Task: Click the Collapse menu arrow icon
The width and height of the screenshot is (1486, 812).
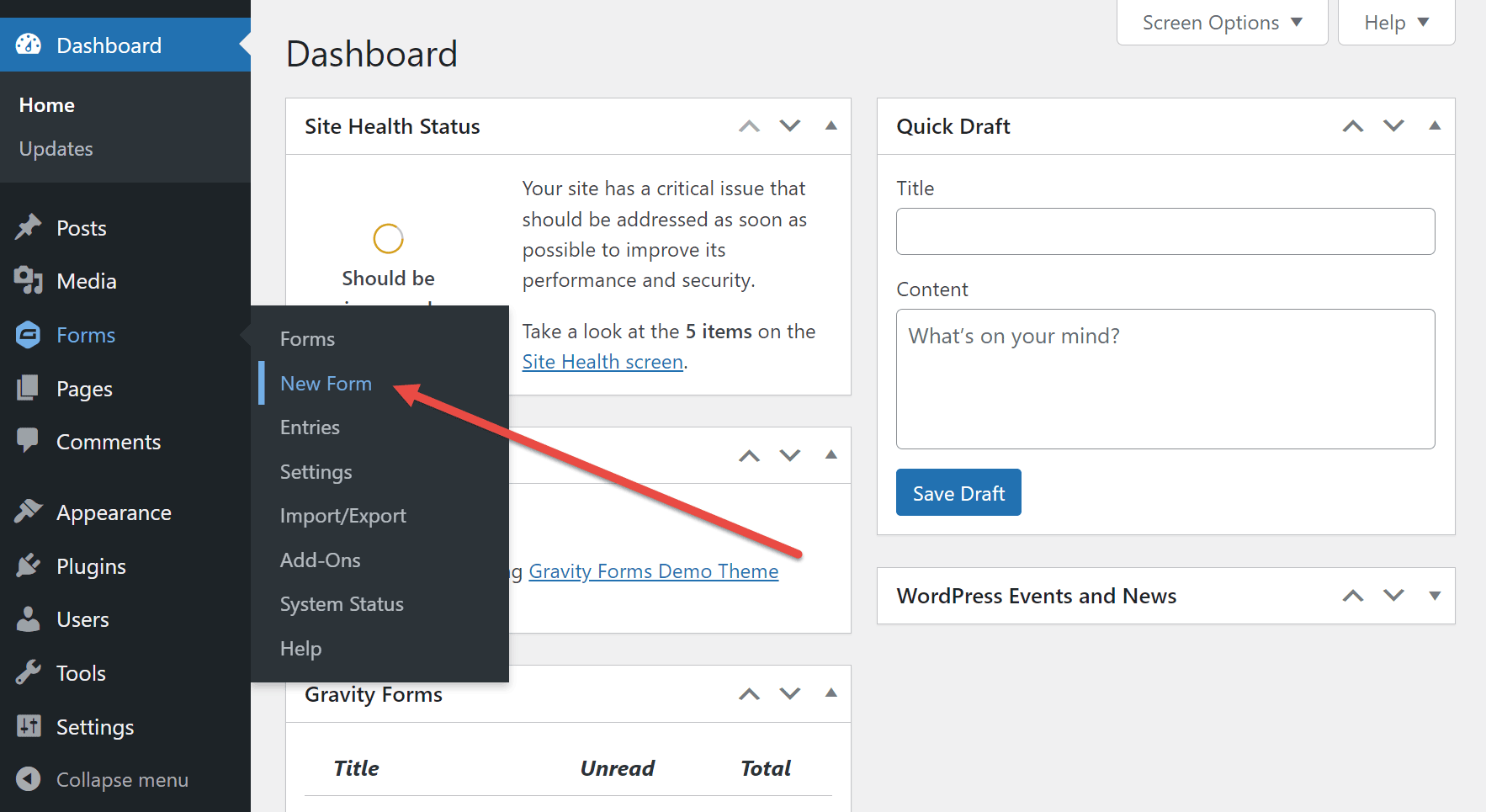Action: click(29, 779)
